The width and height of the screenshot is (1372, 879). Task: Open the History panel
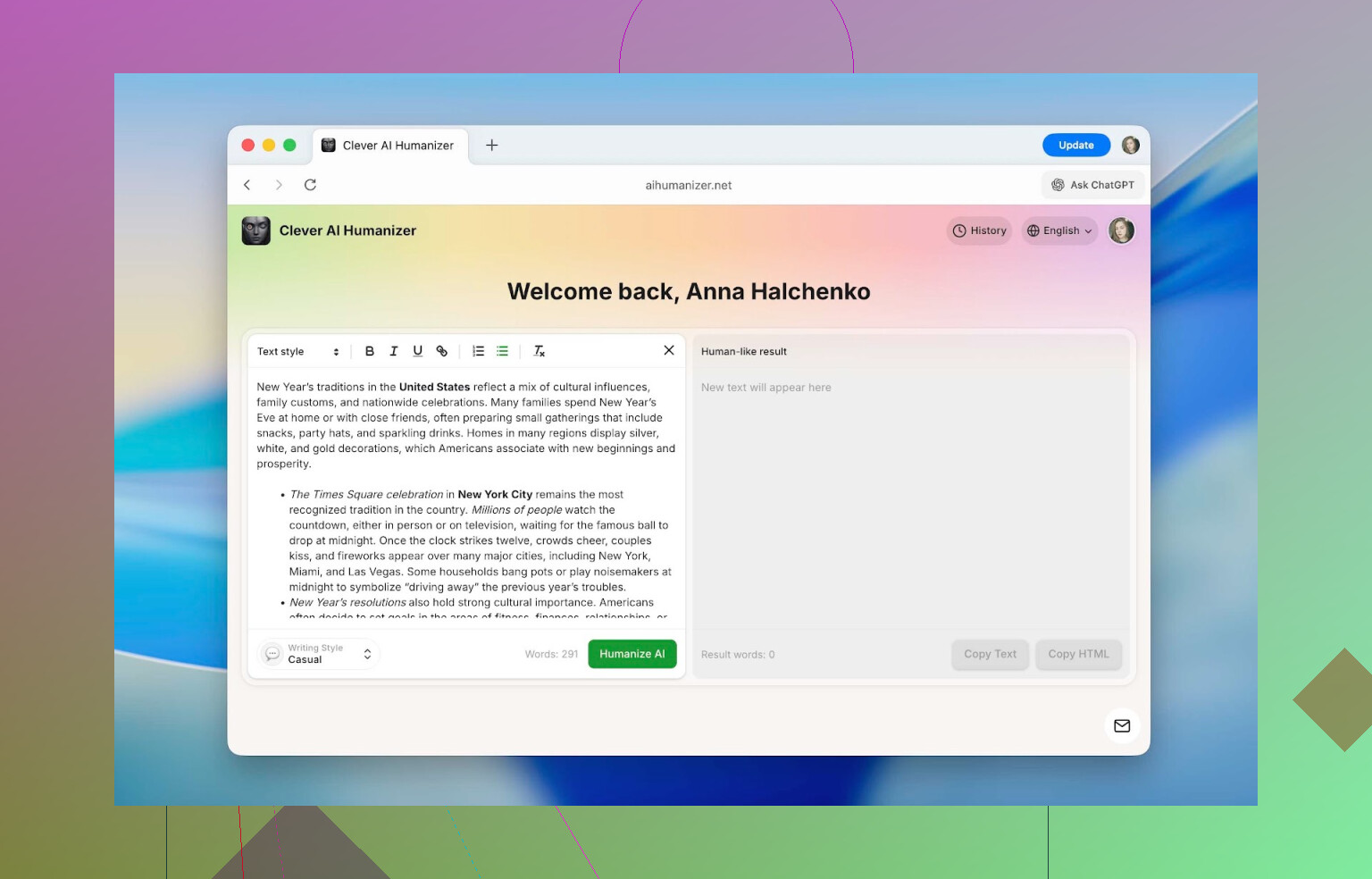pos(979,230)
